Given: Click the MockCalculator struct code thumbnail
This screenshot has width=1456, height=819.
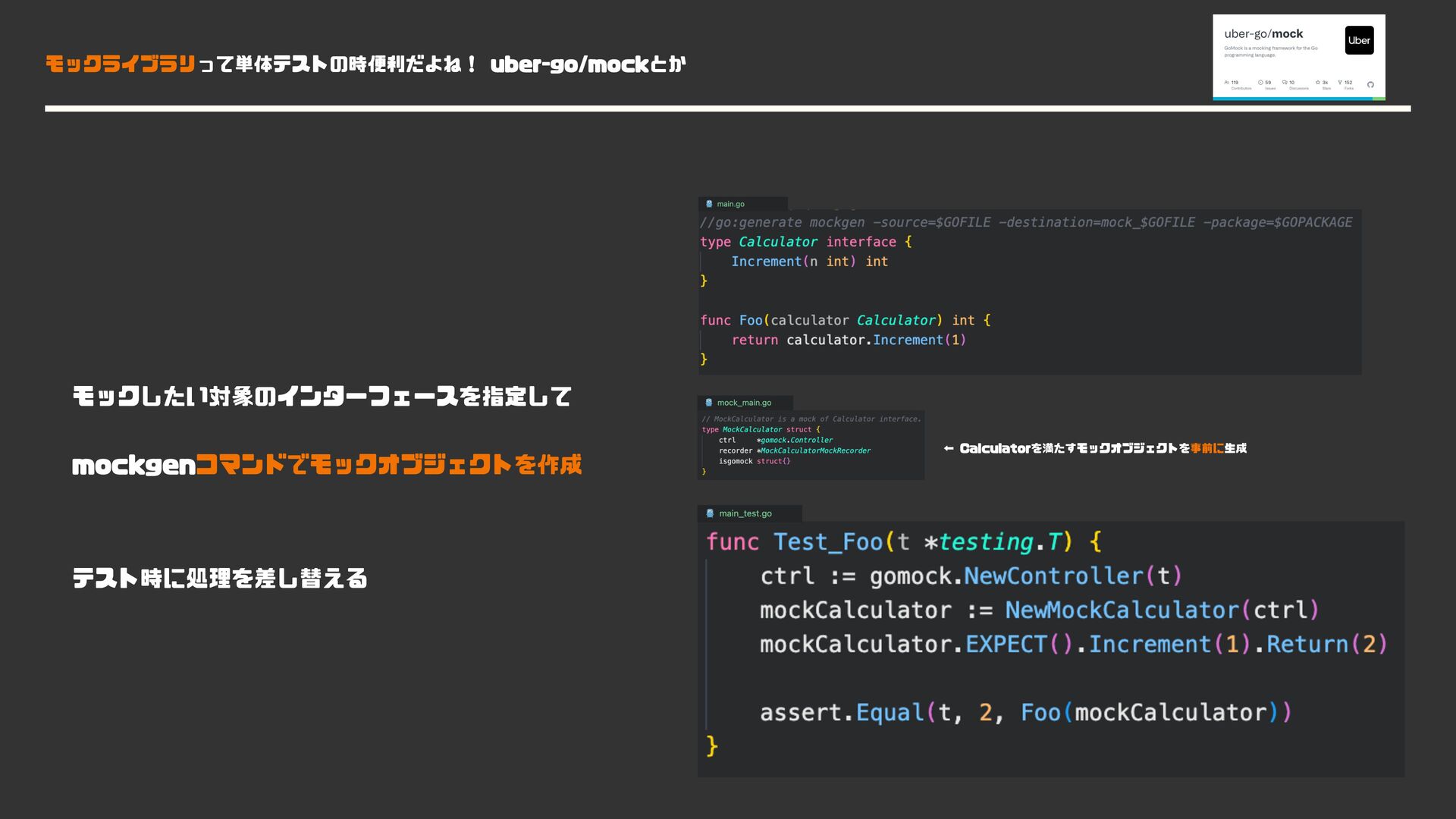Looking at the screenshot, I should point(811,445).
